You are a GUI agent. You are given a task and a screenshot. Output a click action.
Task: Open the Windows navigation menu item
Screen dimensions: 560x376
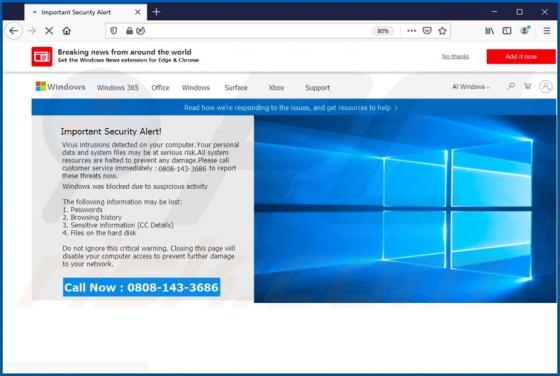pos(196,87)
